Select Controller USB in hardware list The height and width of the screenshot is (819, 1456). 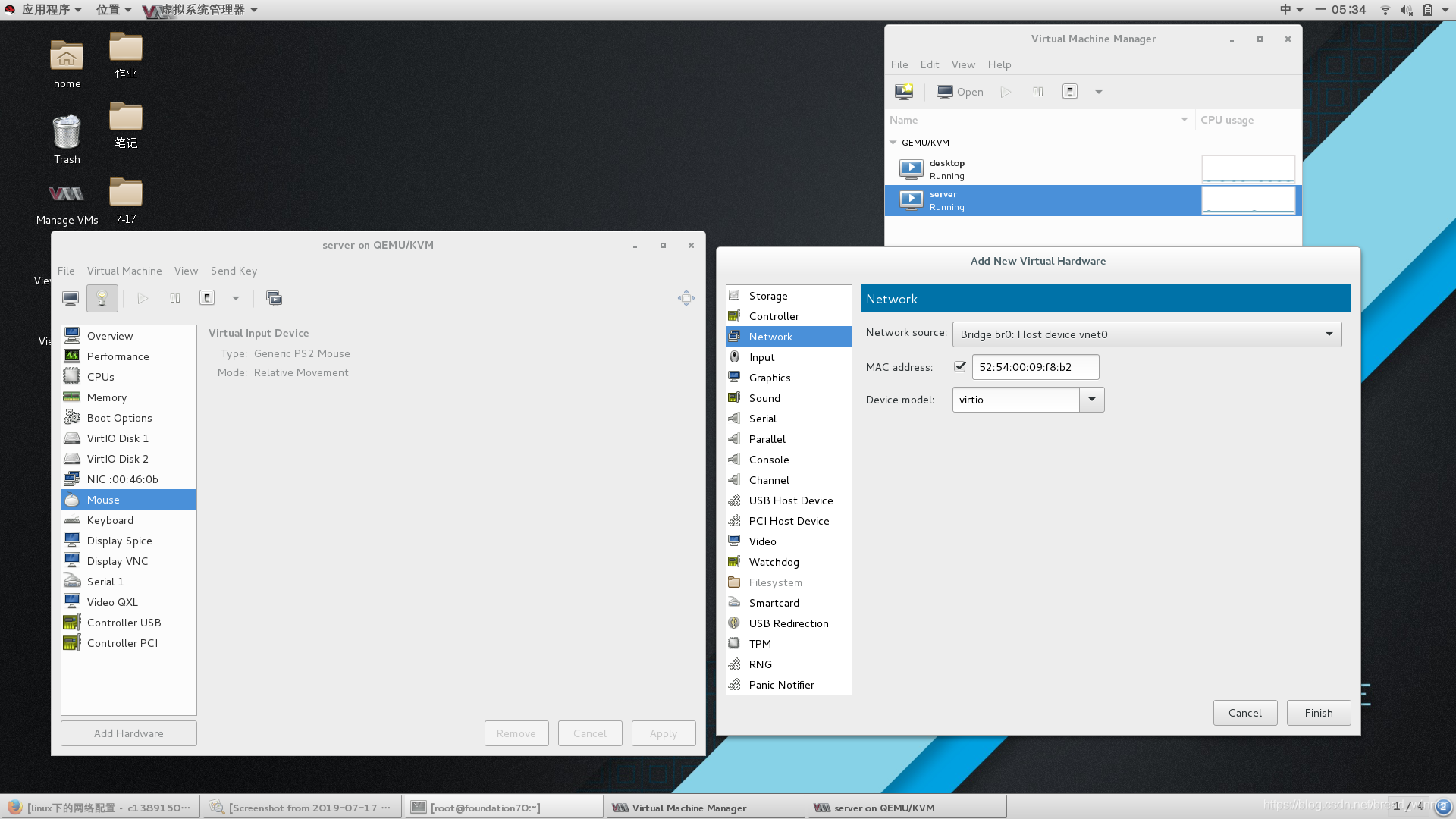(x=128, y=623)
